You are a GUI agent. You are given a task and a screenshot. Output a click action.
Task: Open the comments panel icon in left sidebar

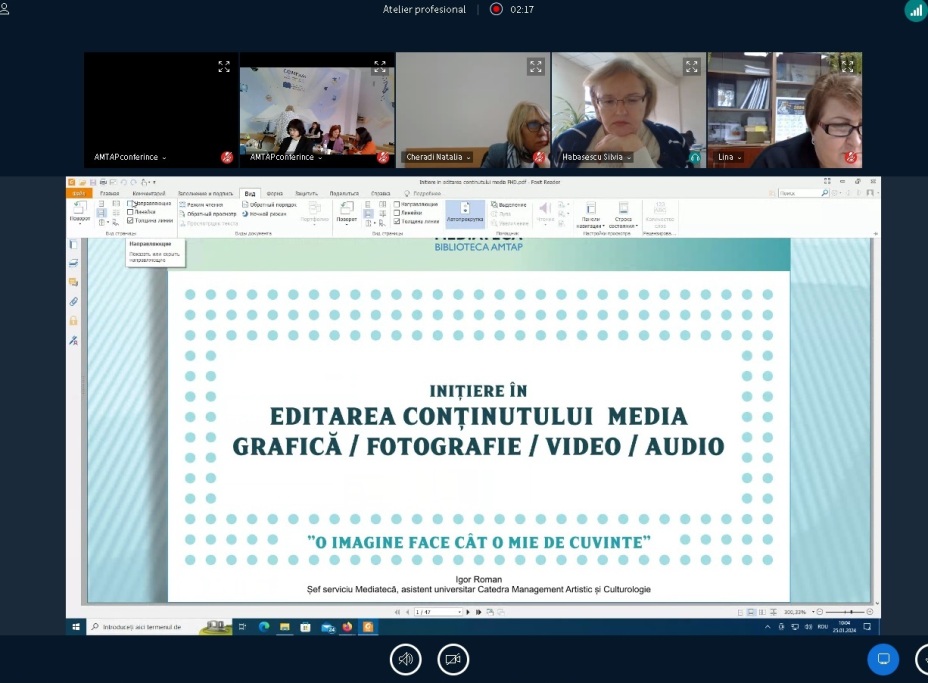tap(73, 282)
